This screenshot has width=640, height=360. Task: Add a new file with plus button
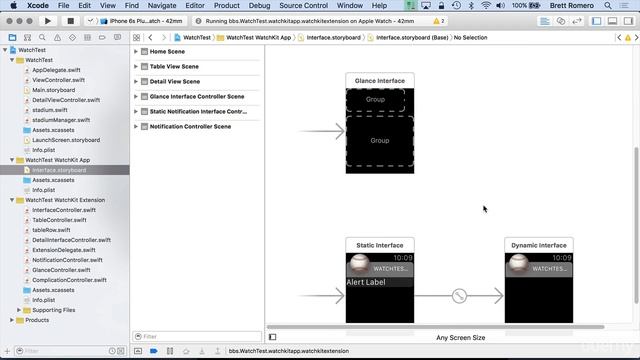[x=7, y=351]
